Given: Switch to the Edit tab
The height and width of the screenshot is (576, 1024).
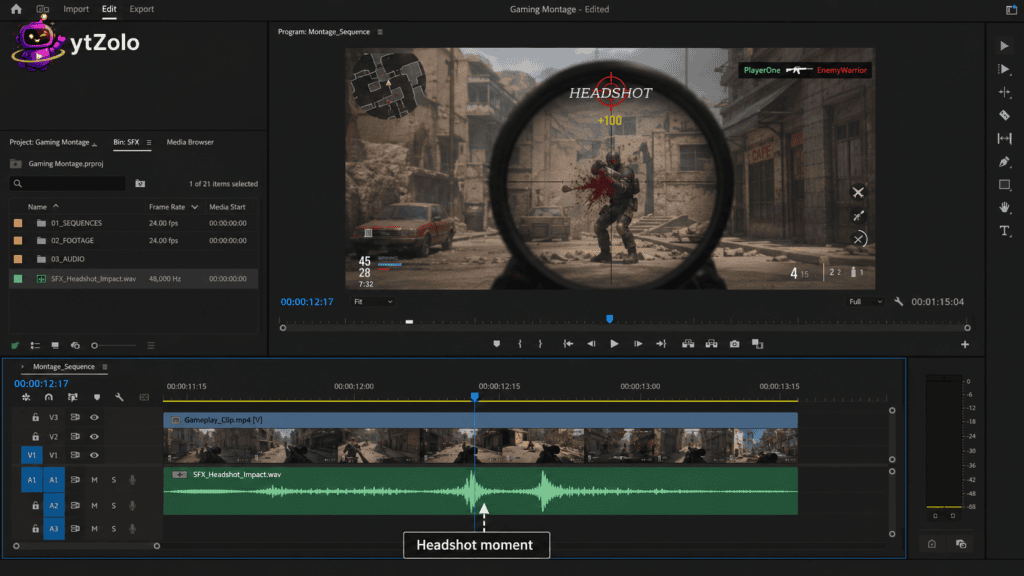Looking at the screenshot, I should [109, 9].
